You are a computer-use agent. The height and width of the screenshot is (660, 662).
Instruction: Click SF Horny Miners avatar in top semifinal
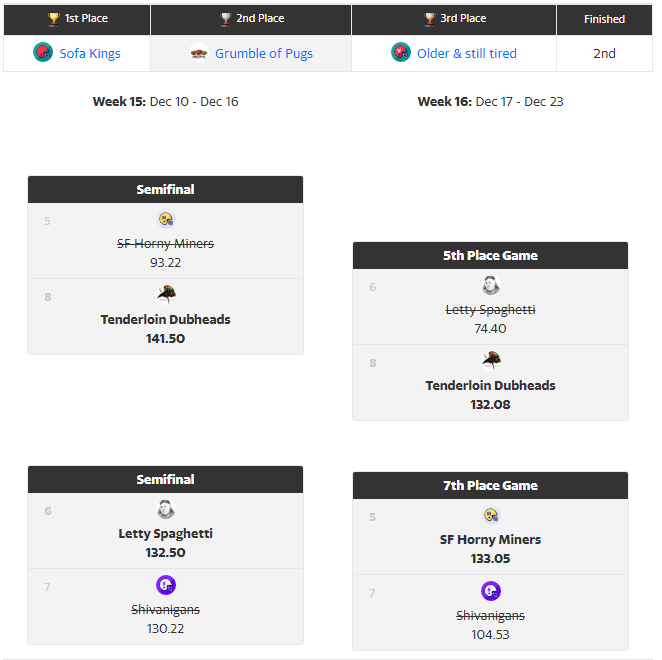[166, 220]
